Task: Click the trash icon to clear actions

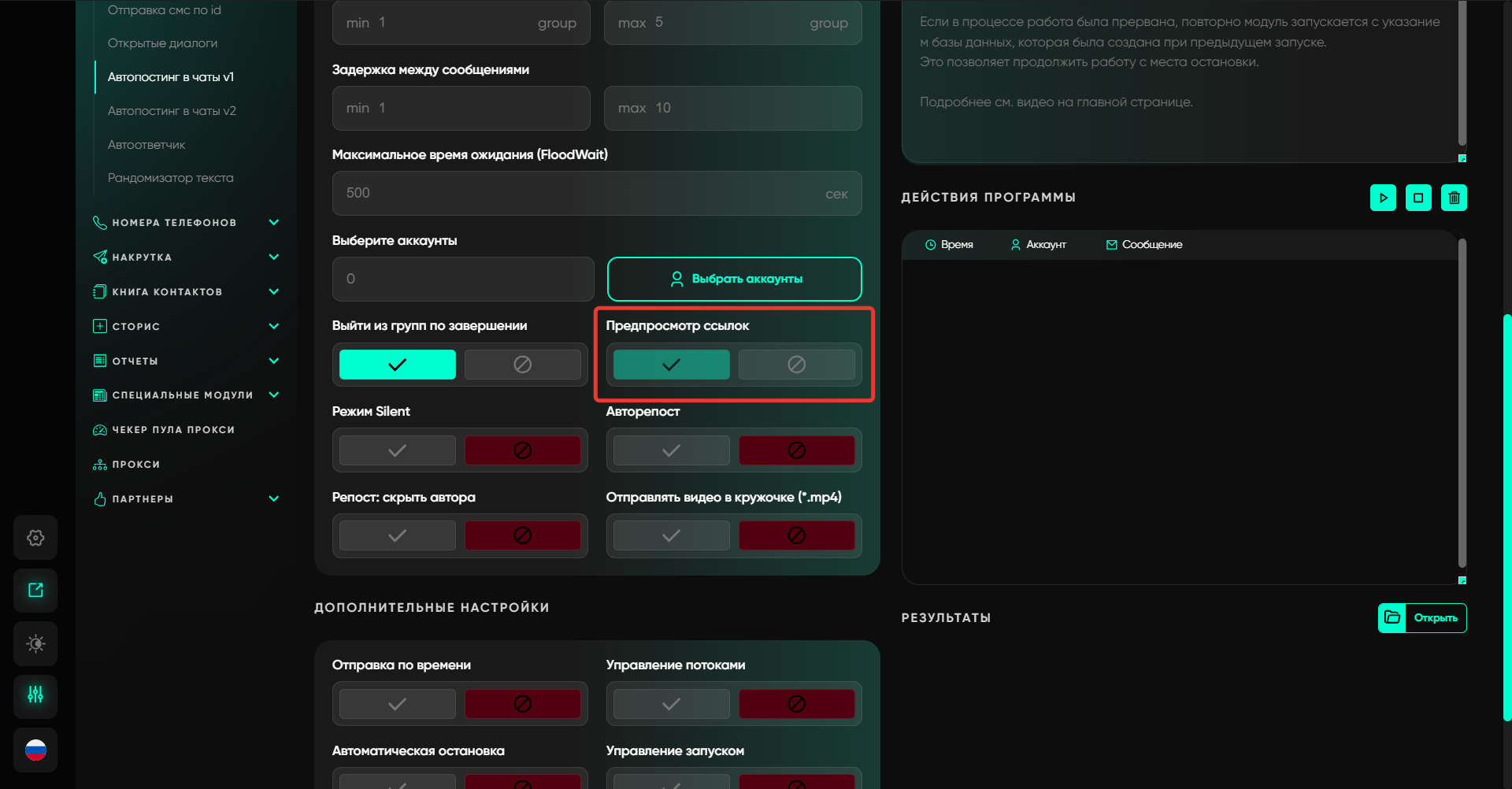Action: pos(1454,198)
